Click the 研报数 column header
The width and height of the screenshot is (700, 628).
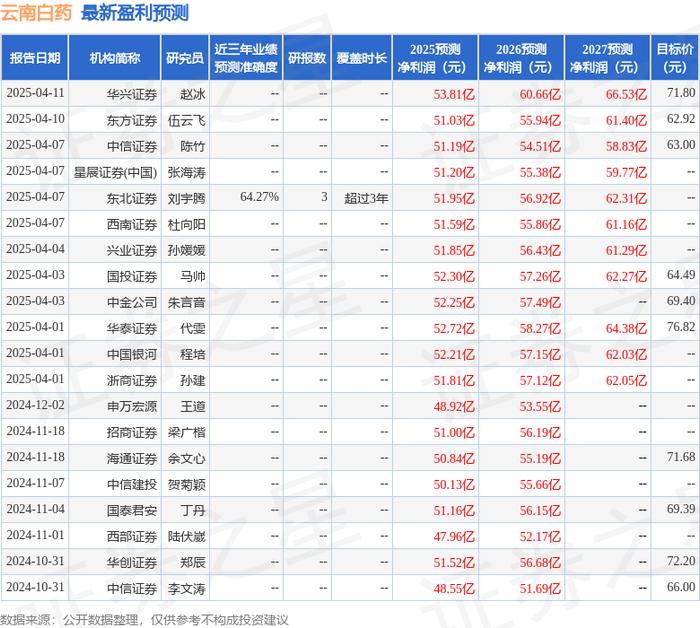[307, 58]
